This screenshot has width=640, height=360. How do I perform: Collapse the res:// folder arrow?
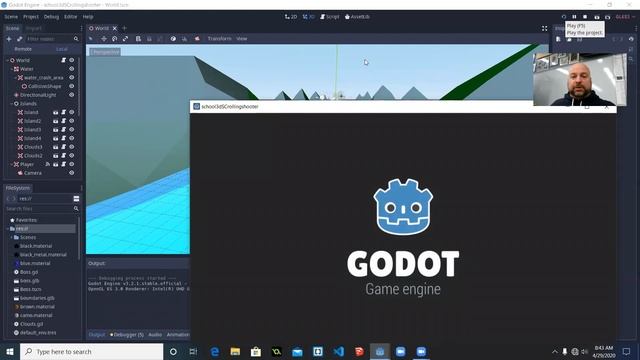7,229
